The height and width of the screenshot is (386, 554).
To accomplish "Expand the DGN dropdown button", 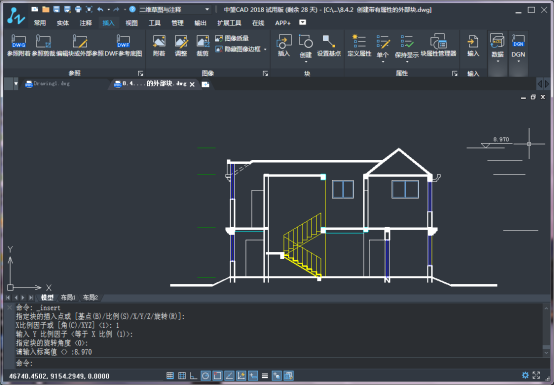I will [x=518, y=61].
